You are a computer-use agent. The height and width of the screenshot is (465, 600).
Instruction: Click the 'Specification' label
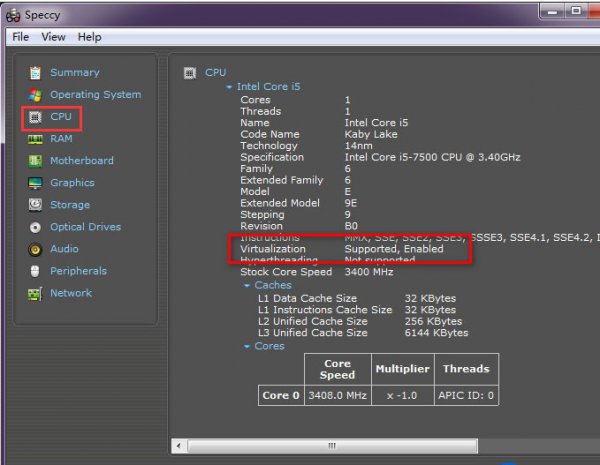[x=272, y=157]
